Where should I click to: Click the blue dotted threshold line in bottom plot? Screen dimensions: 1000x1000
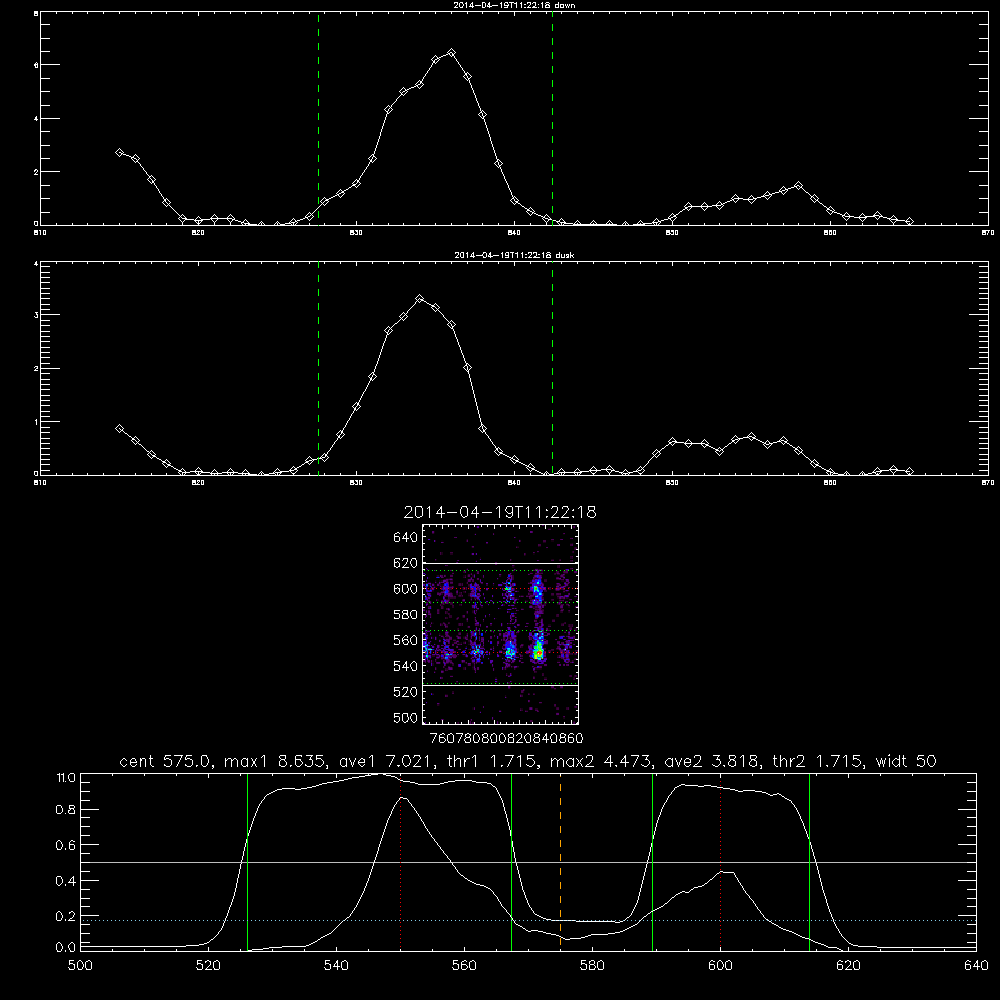528,920
